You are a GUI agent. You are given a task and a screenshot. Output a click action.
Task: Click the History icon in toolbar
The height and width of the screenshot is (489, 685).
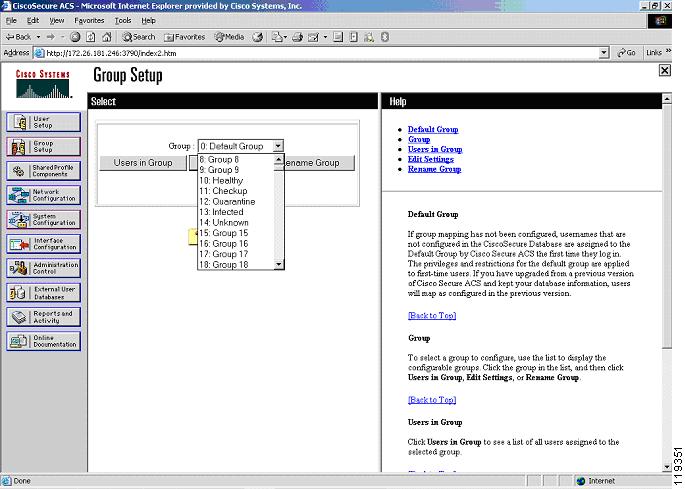(258, 37)
